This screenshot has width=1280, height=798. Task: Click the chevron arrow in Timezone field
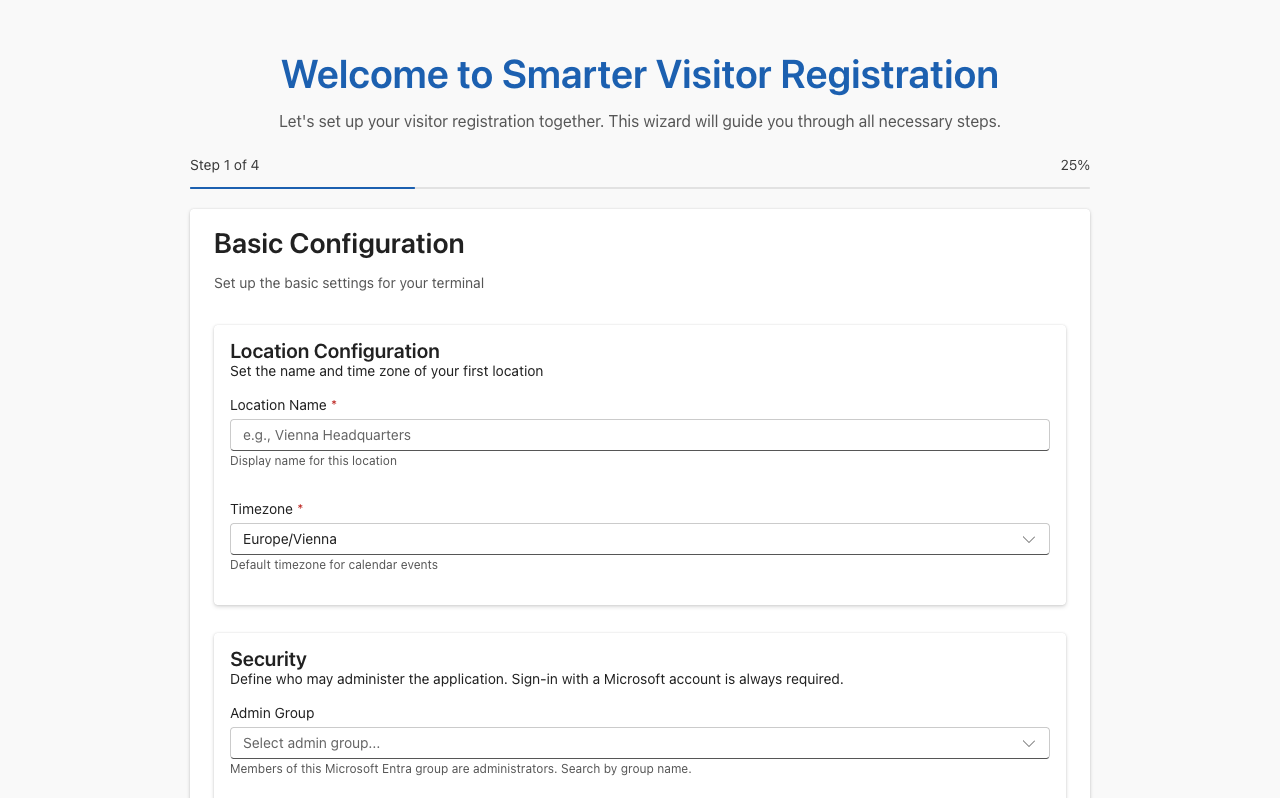click(x=1029, y=539)
